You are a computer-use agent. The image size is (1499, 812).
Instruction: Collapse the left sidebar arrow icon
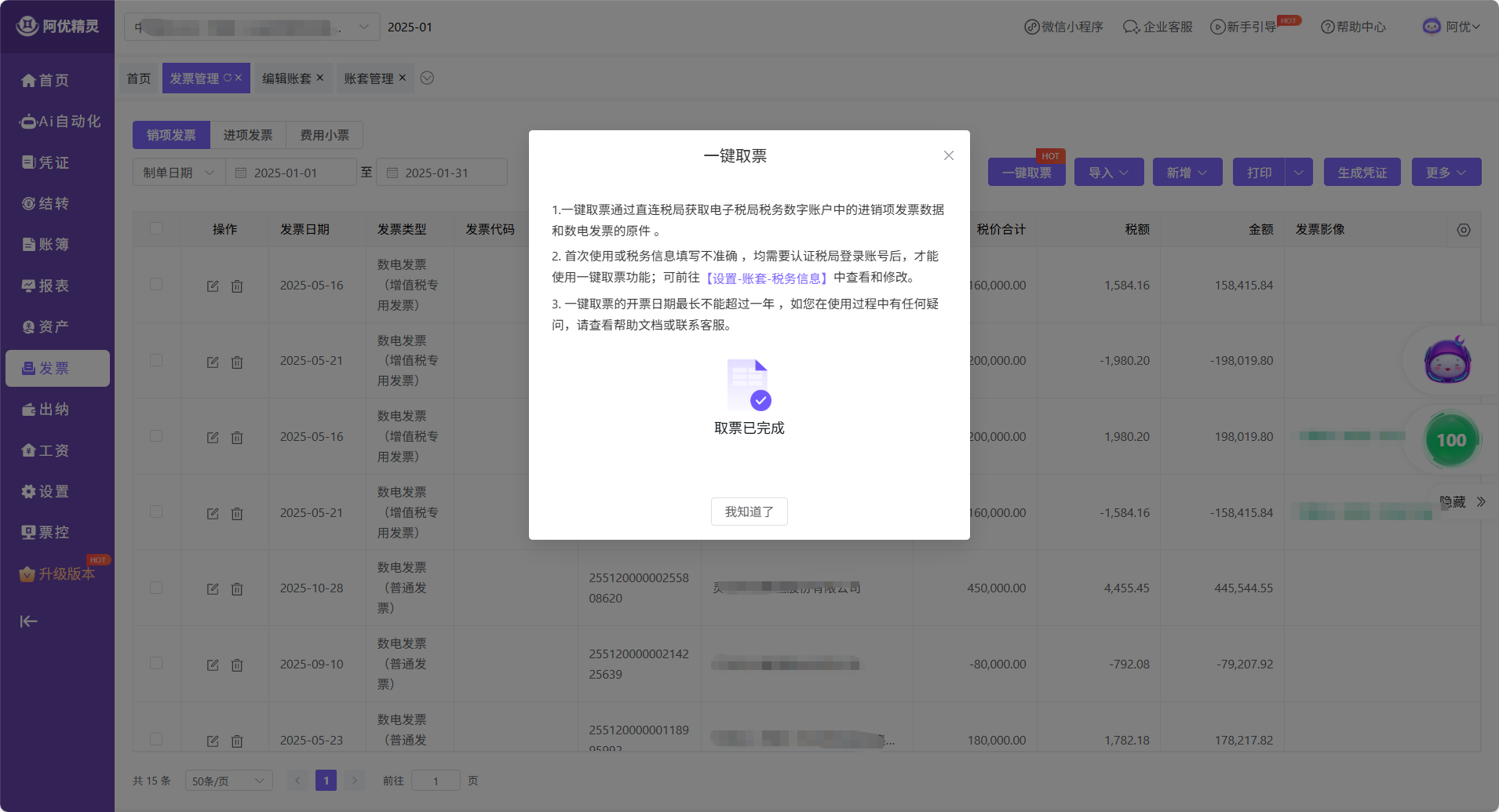click(x=28, y=621)
